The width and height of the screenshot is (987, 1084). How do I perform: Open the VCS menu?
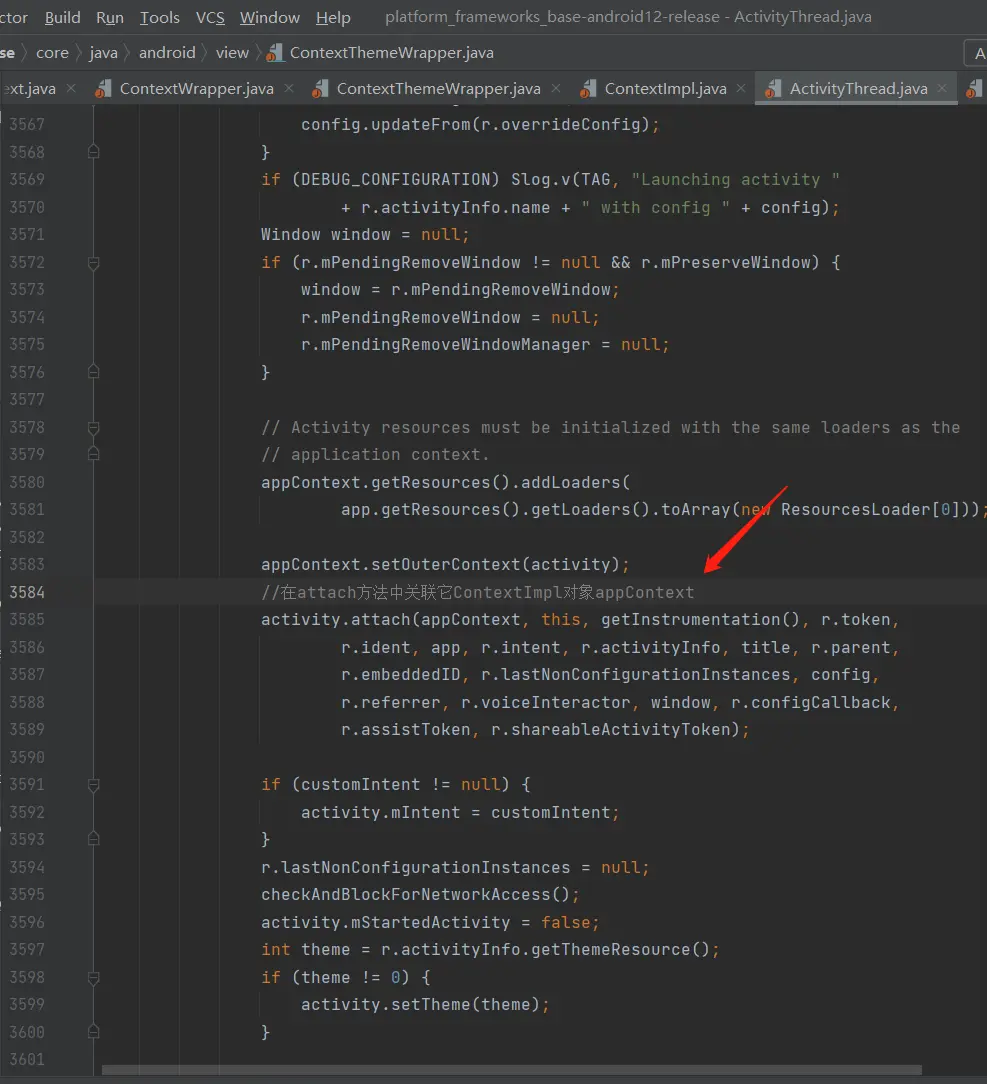tap(210, 17)
